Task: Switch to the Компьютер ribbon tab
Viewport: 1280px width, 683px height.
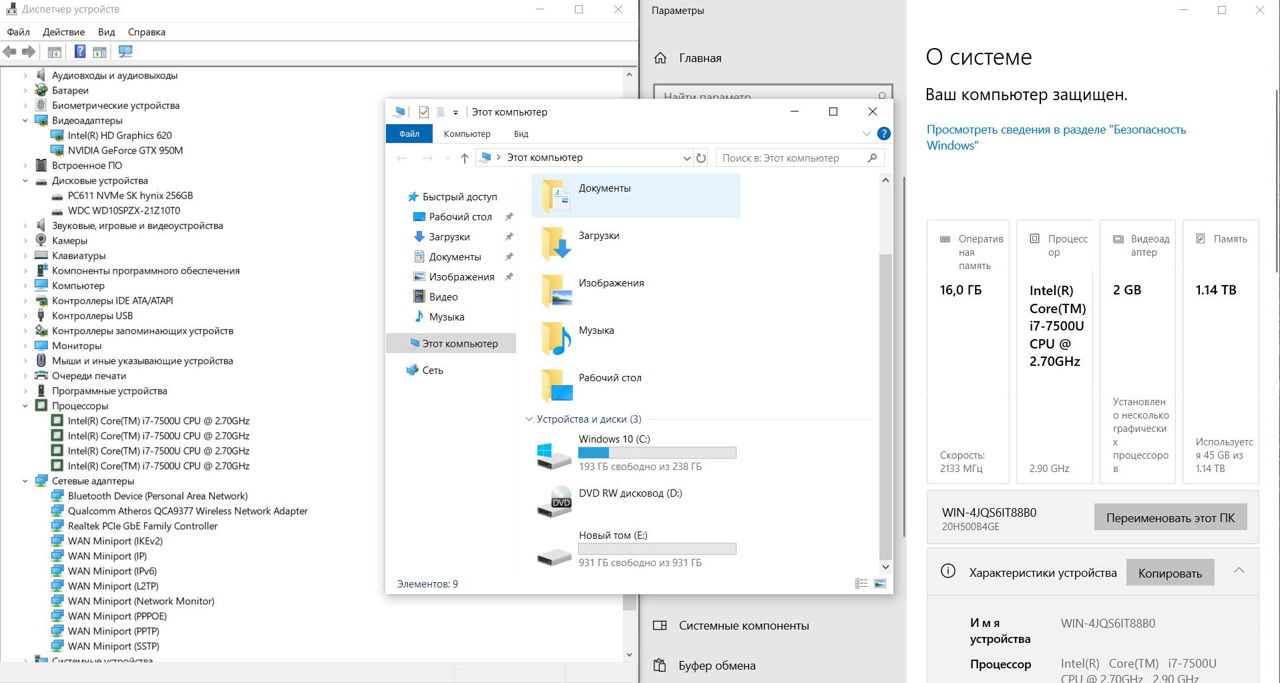Action: pyautogui.click(x=467, y=134)
